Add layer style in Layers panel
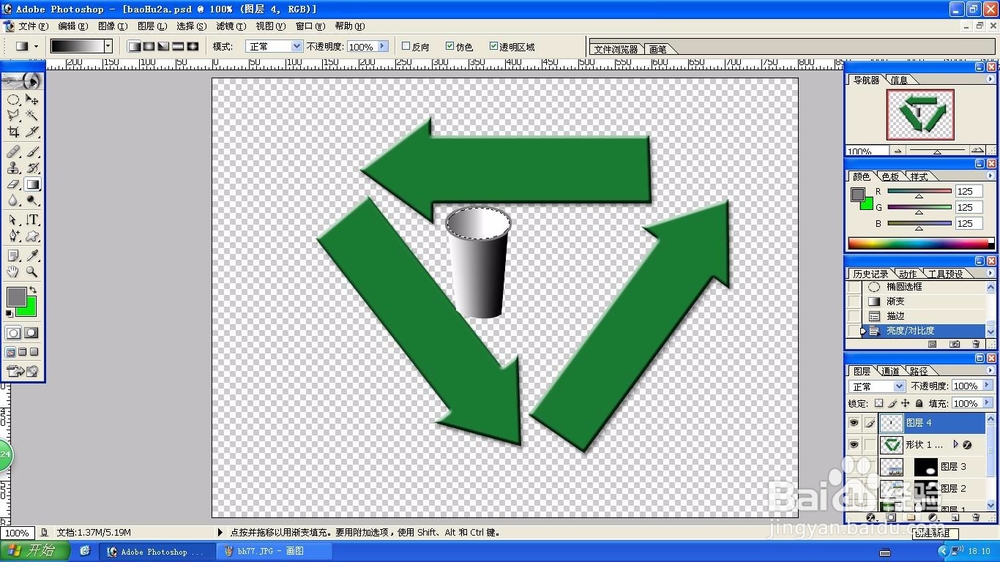1000x562 pixels. click(x=871, y=517)
